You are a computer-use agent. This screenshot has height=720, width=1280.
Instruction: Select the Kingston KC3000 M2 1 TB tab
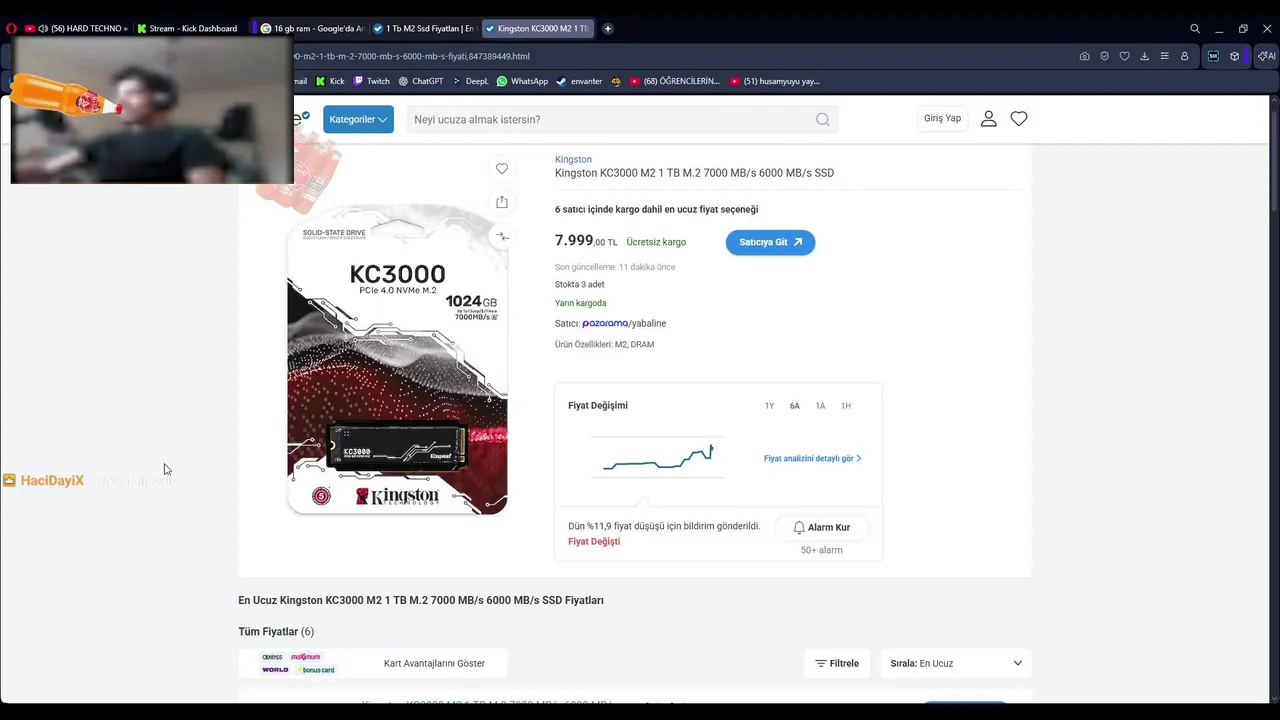[x=537, y=29]
